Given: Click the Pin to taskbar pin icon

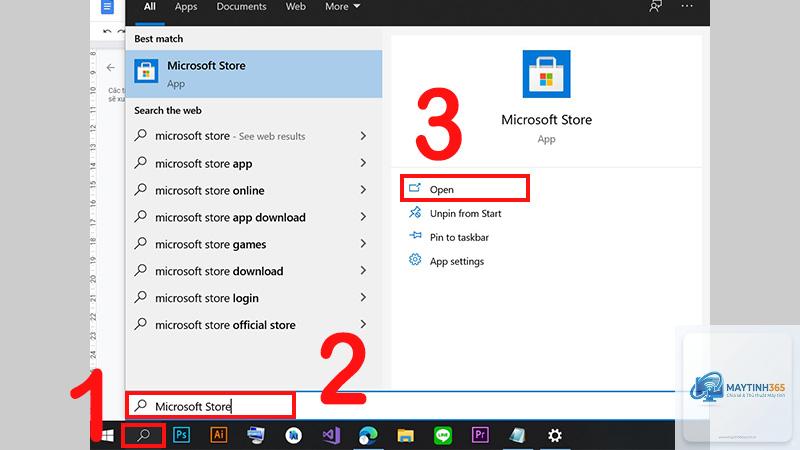Looking at the screenshot, I should pyautogui.click(x=415, y=235).
